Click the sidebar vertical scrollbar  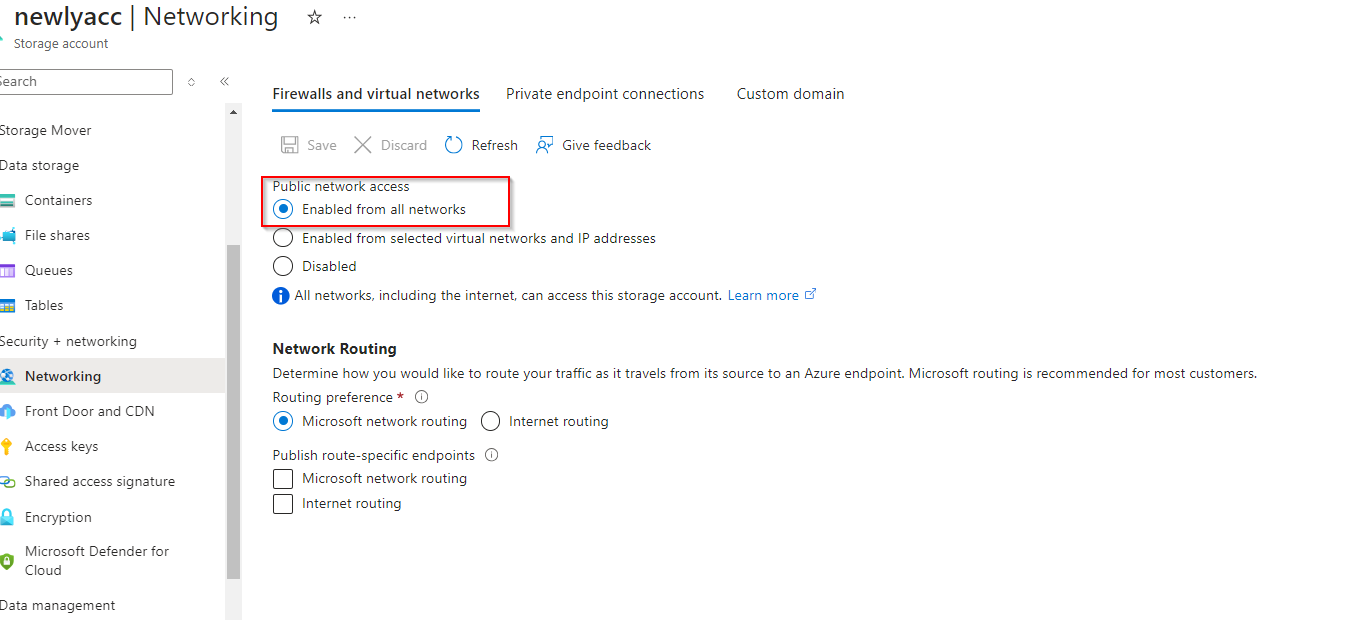[x=233, y=410]
